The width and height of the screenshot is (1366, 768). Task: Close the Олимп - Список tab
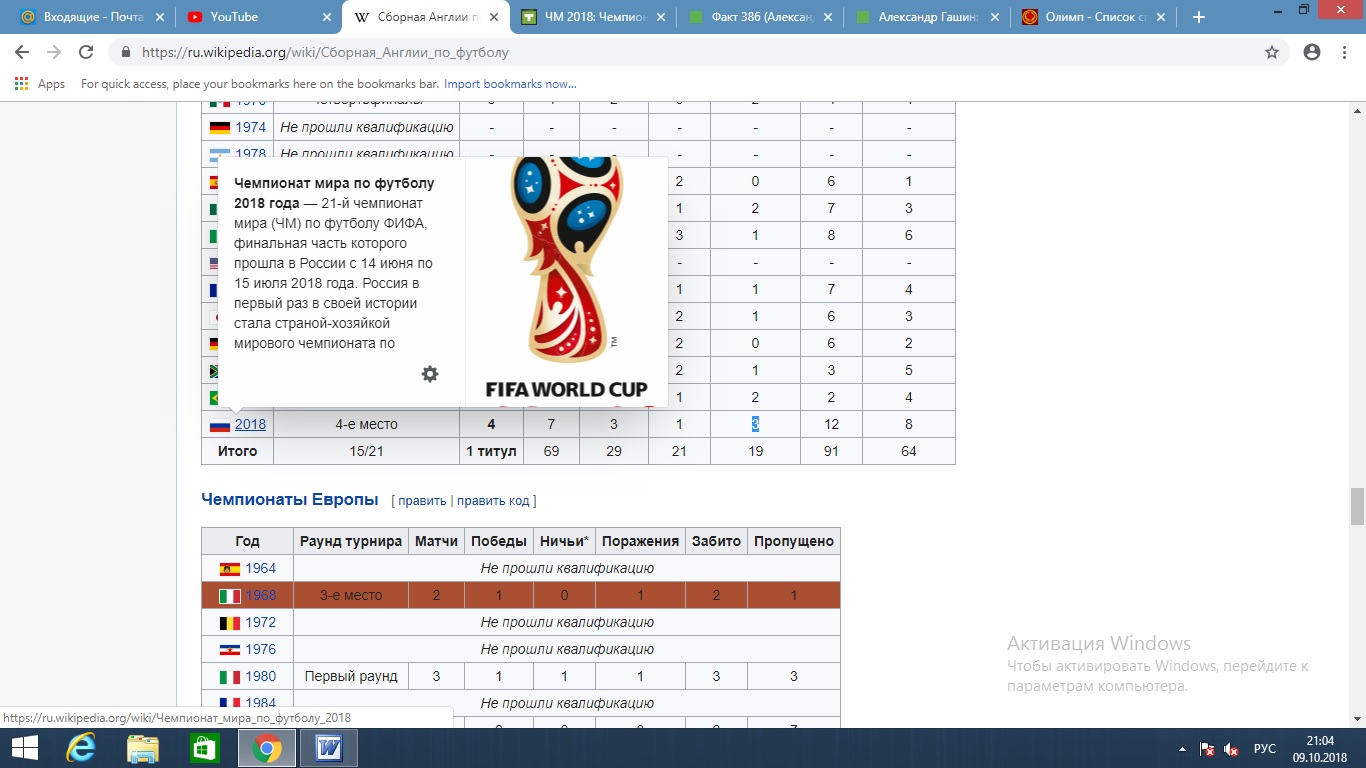coord(1162,17)
